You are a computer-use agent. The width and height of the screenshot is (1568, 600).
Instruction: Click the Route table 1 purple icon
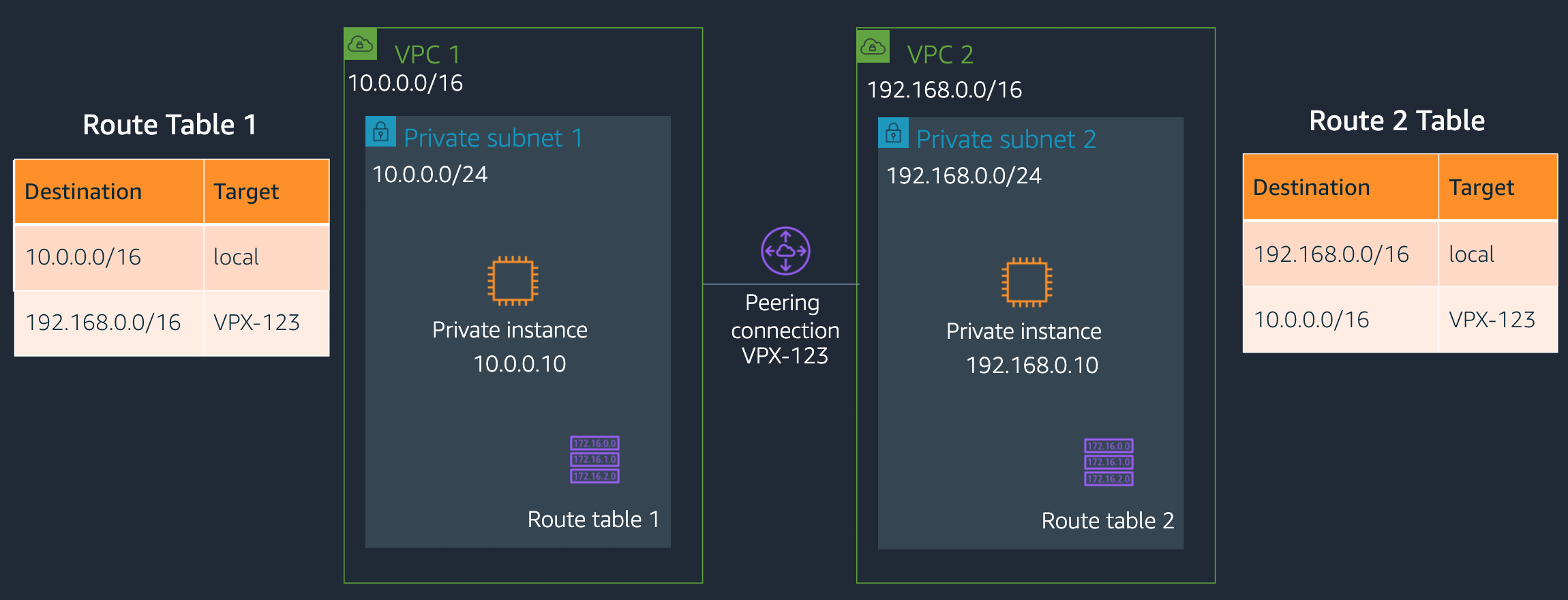pyautogui.click(x=594, y=460)
